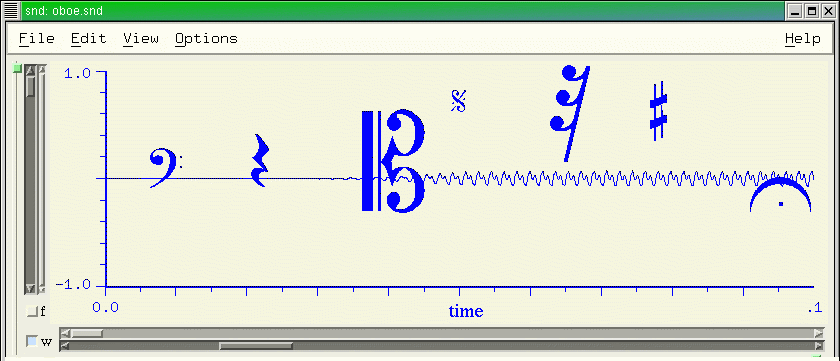Toggle the 'f' FFT display checkbox
The width and height of the screenshot is (840, 361).
coord(32,311)
